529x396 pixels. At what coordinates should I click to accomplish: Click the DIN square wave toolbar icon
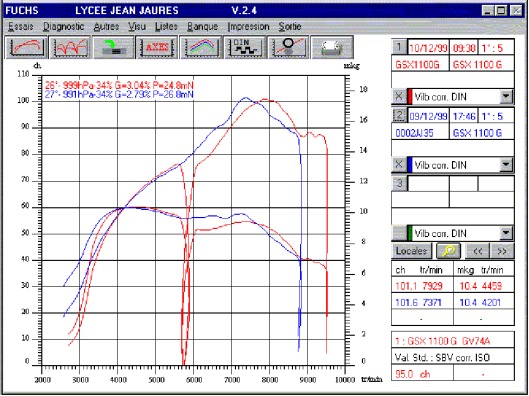tap(245, 47)
